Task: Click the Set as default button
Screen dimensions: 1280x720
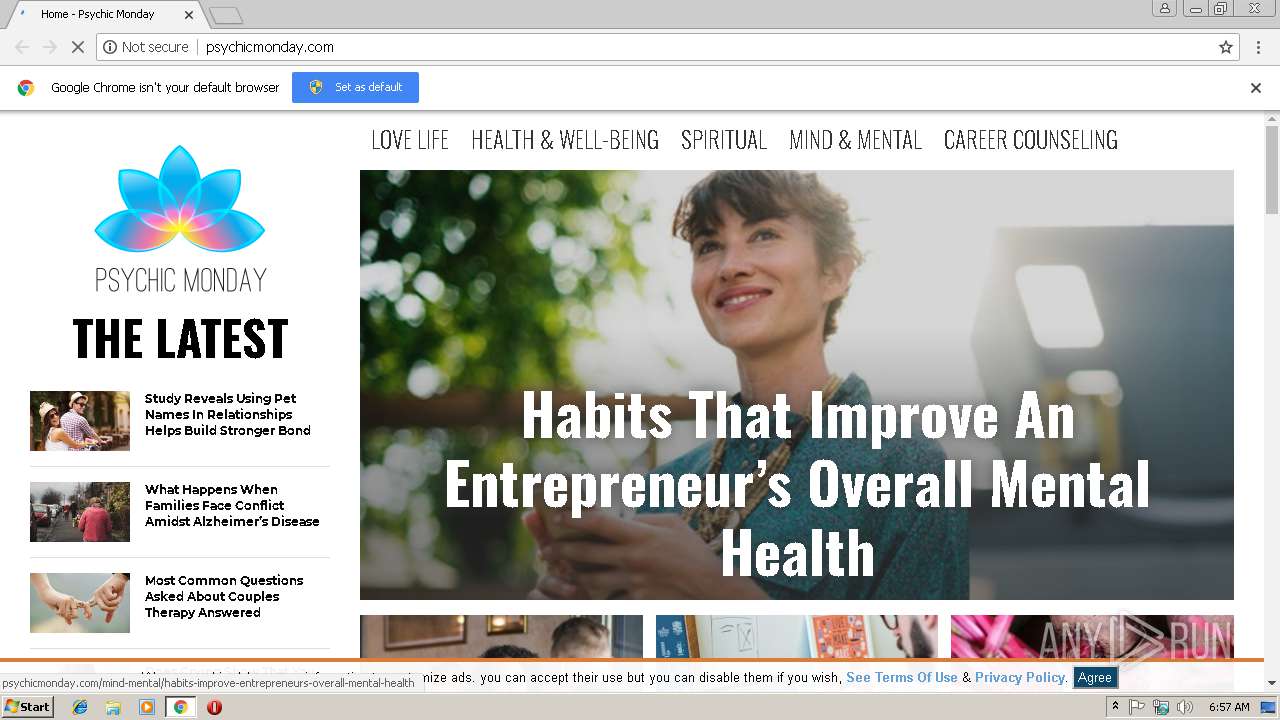Action: point(355,87)
